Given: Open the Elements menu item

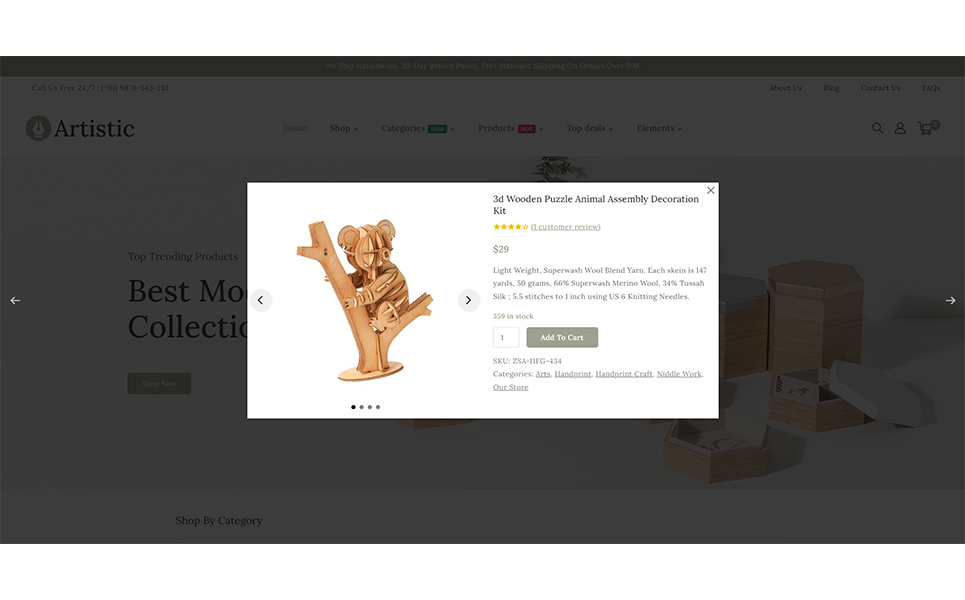Looking at the screenshot, I should coord(659,128).
